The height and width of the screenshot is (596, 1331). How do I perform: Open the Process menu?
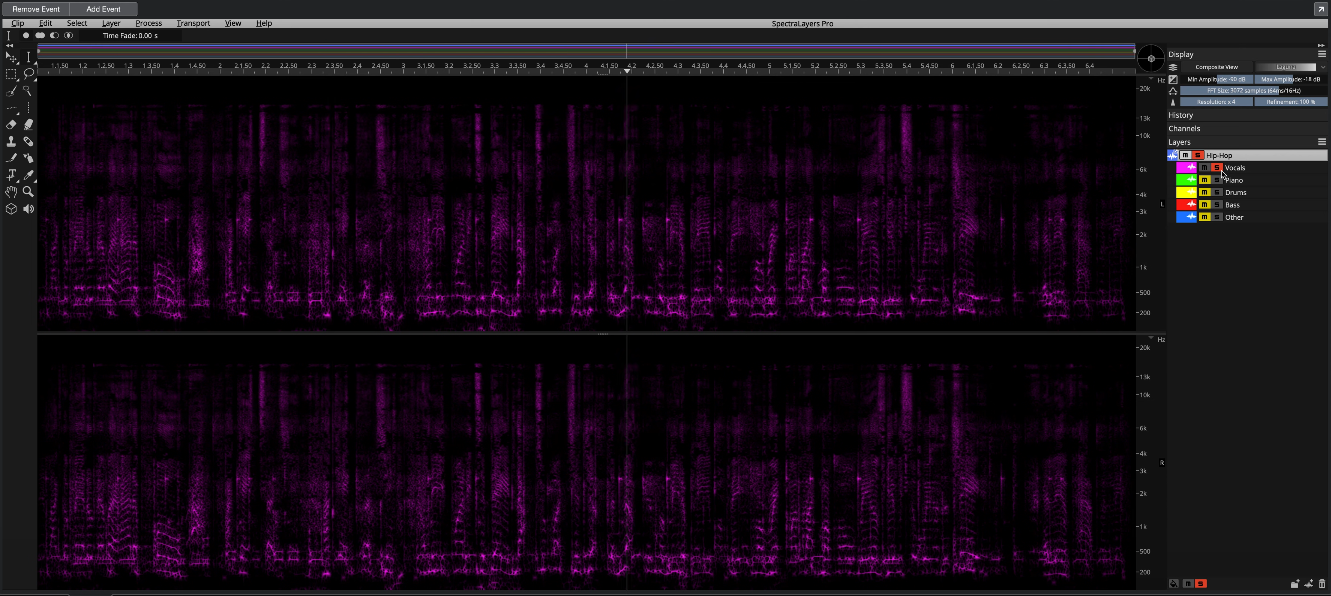tap(148, 23)
